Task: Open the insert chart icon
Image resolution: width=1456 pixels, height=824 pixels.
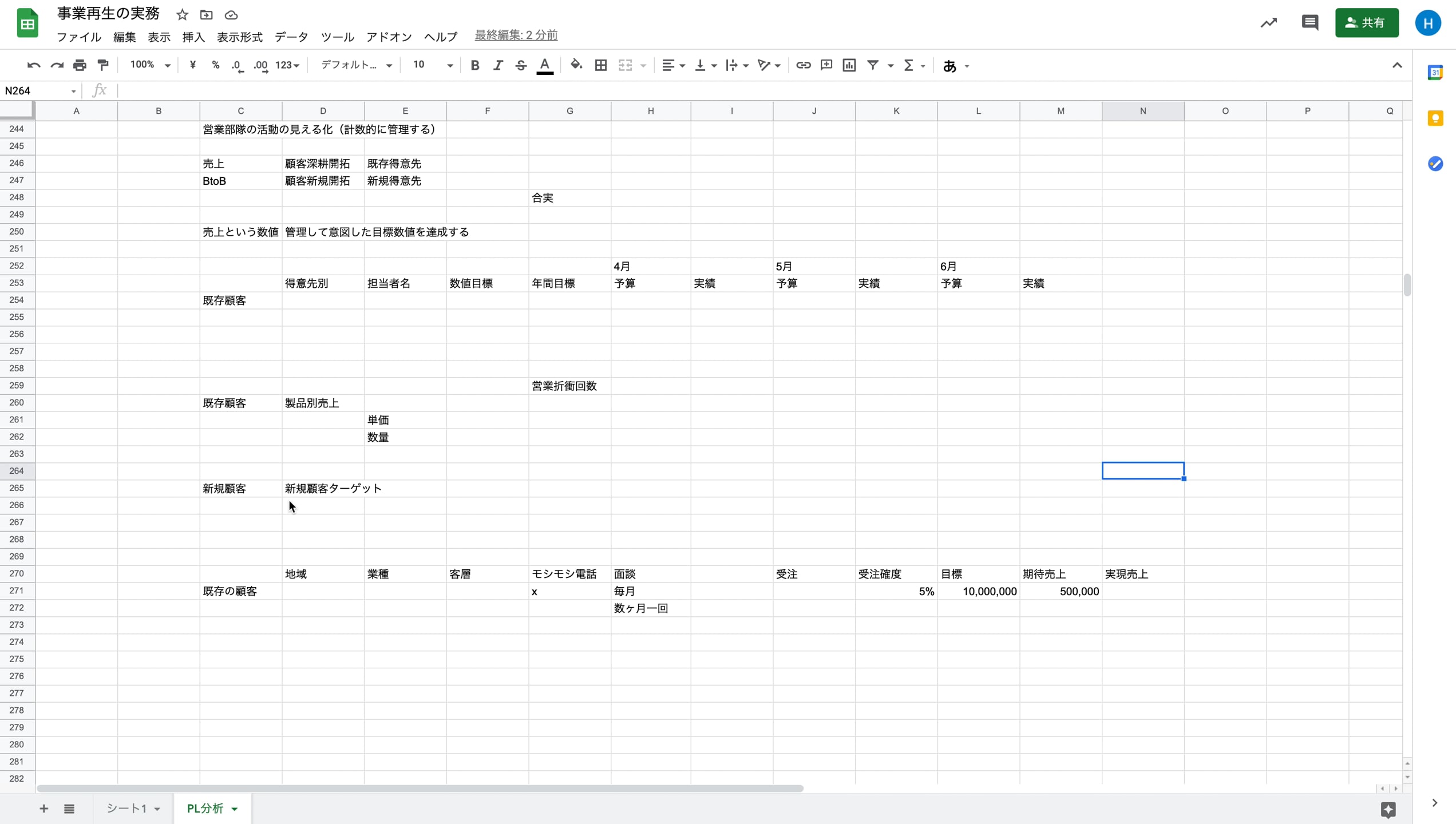Action: 849,65
